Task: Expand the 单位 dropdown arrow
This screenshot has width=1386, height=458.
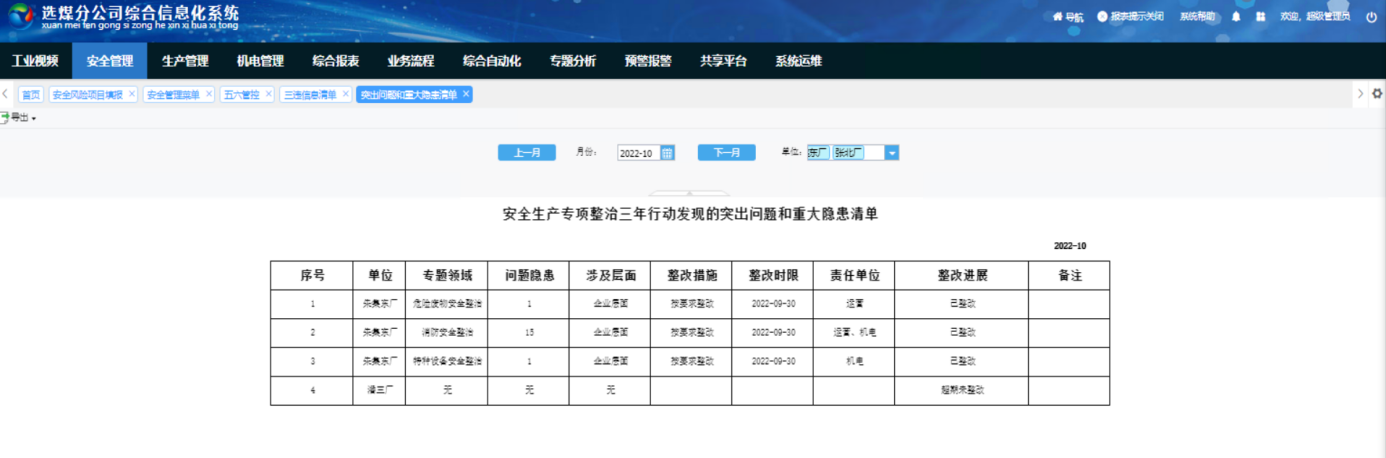Action: (892, 153)
